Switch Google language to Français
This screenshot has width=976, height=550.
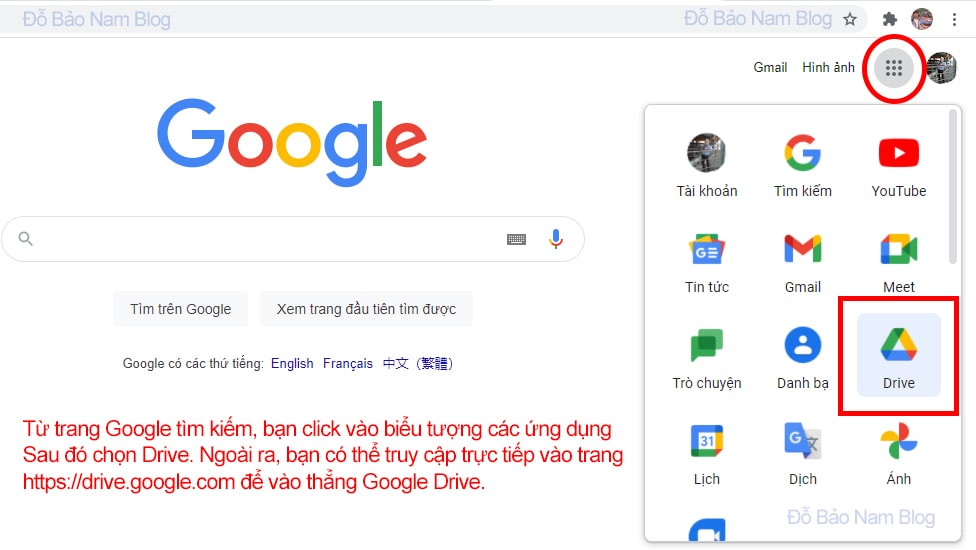coord(347,363)
